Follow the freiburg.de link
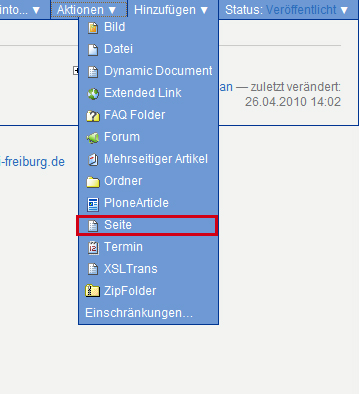Viewport: 360px width, 394px height. (x=32, y=162)
